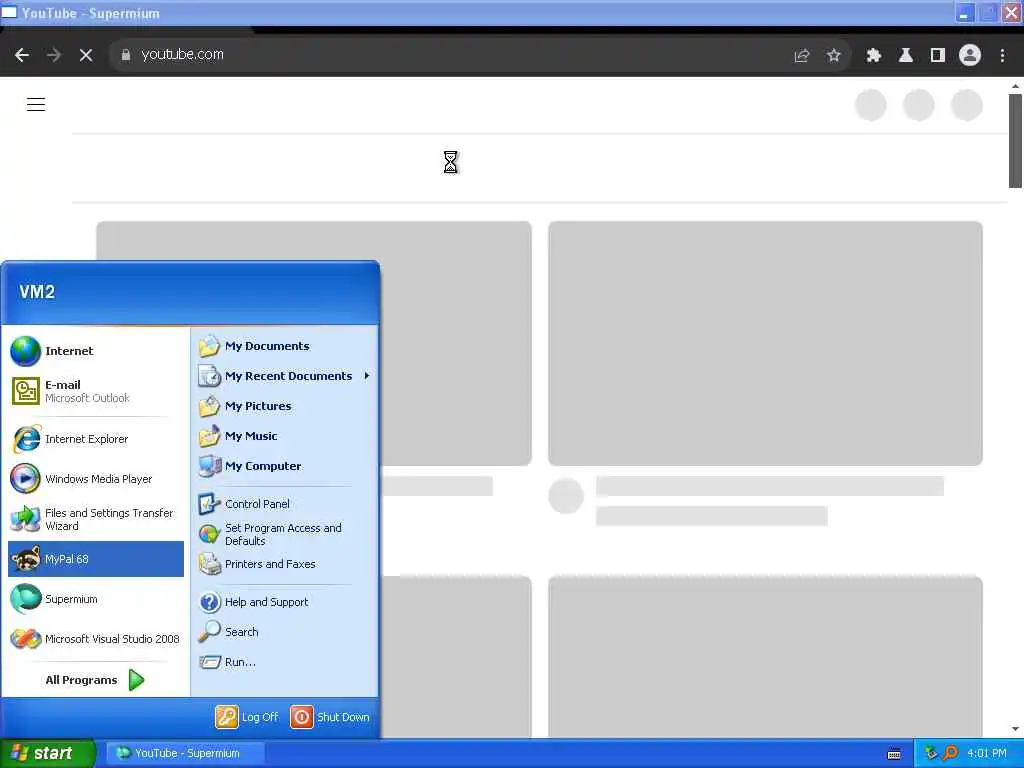Click the 4:01 PM system clock

[987, 753]
